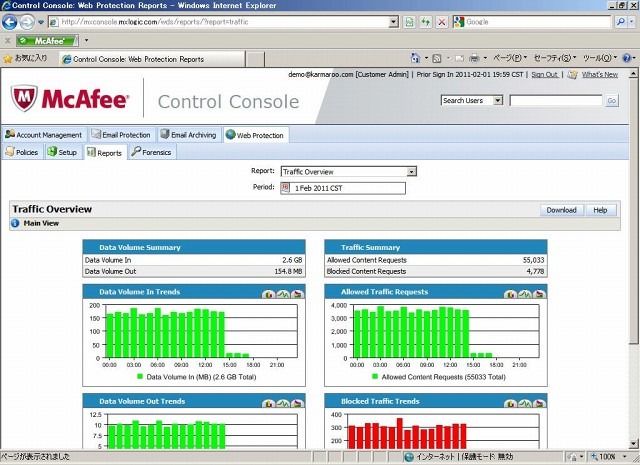Click the Sign Out link
Screen dimensions: 640x465
coord(545,75)
